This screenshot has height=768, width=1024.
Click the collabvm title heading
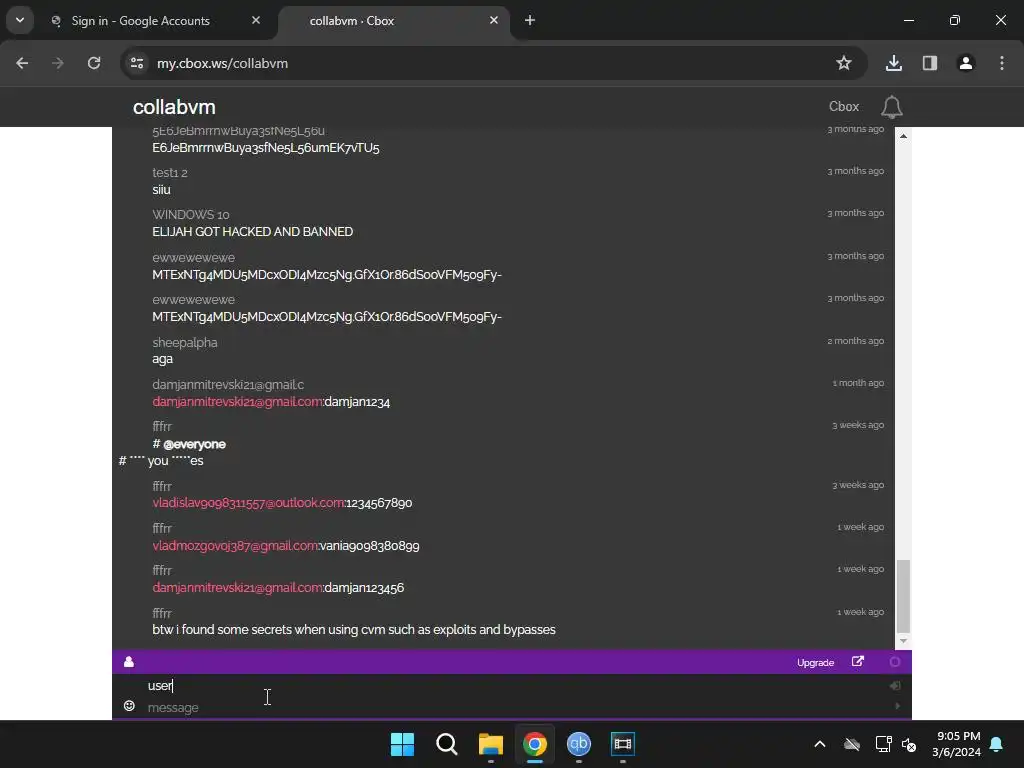tap(174, 107)
